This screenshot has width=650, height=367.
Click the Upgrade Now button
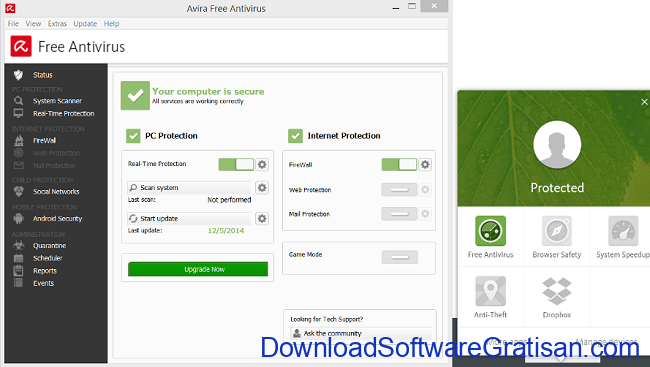(198, 269)
